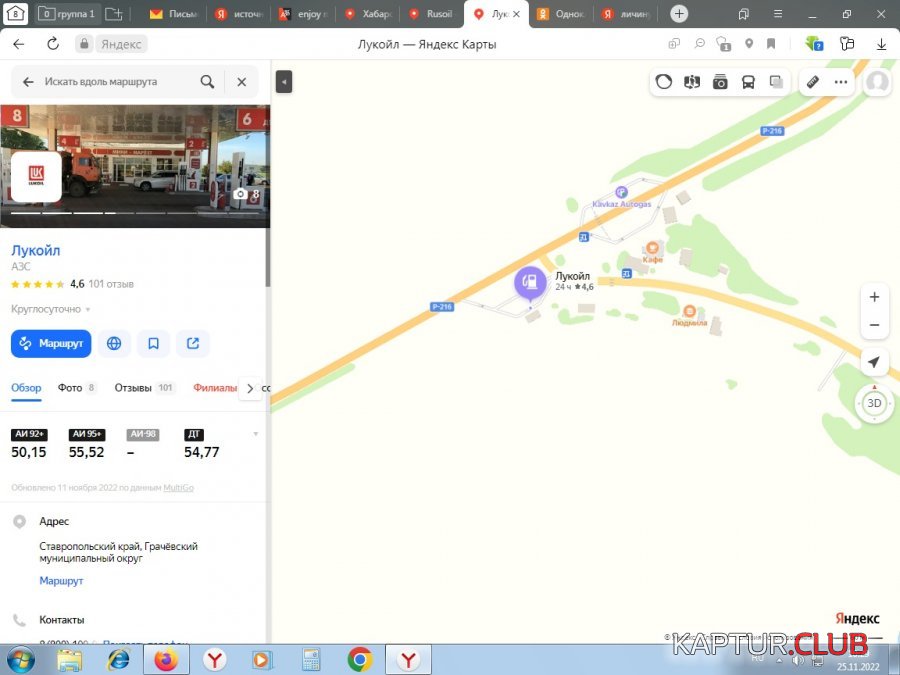Open street panoramas camera layer
The height and width of the screenshot is (675, 900).
pyautogui.click(x=720, y=82)
